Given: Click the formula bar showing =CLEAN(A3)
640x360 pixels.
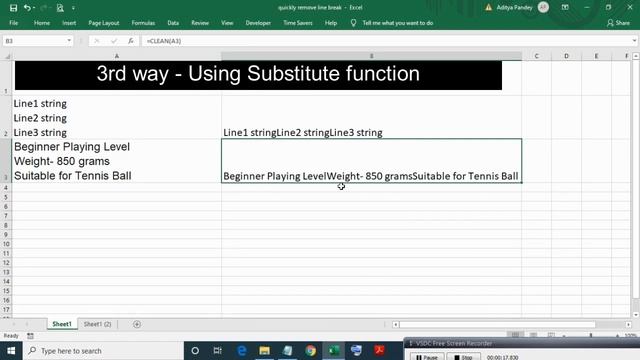Looking at the screenshot, I should [x=386, y=41].
